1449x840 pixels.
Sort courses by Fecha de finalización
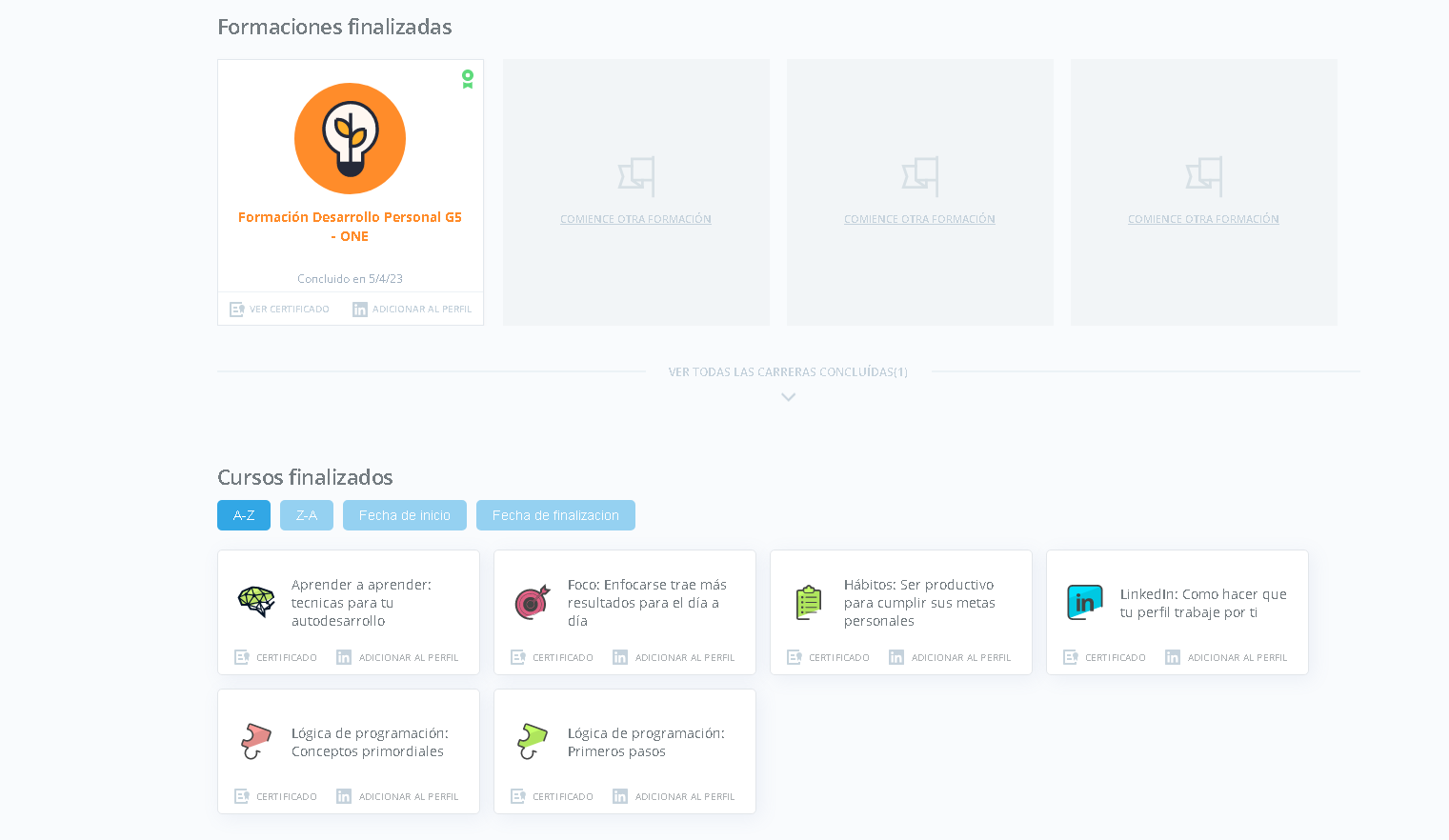point(555,515)
